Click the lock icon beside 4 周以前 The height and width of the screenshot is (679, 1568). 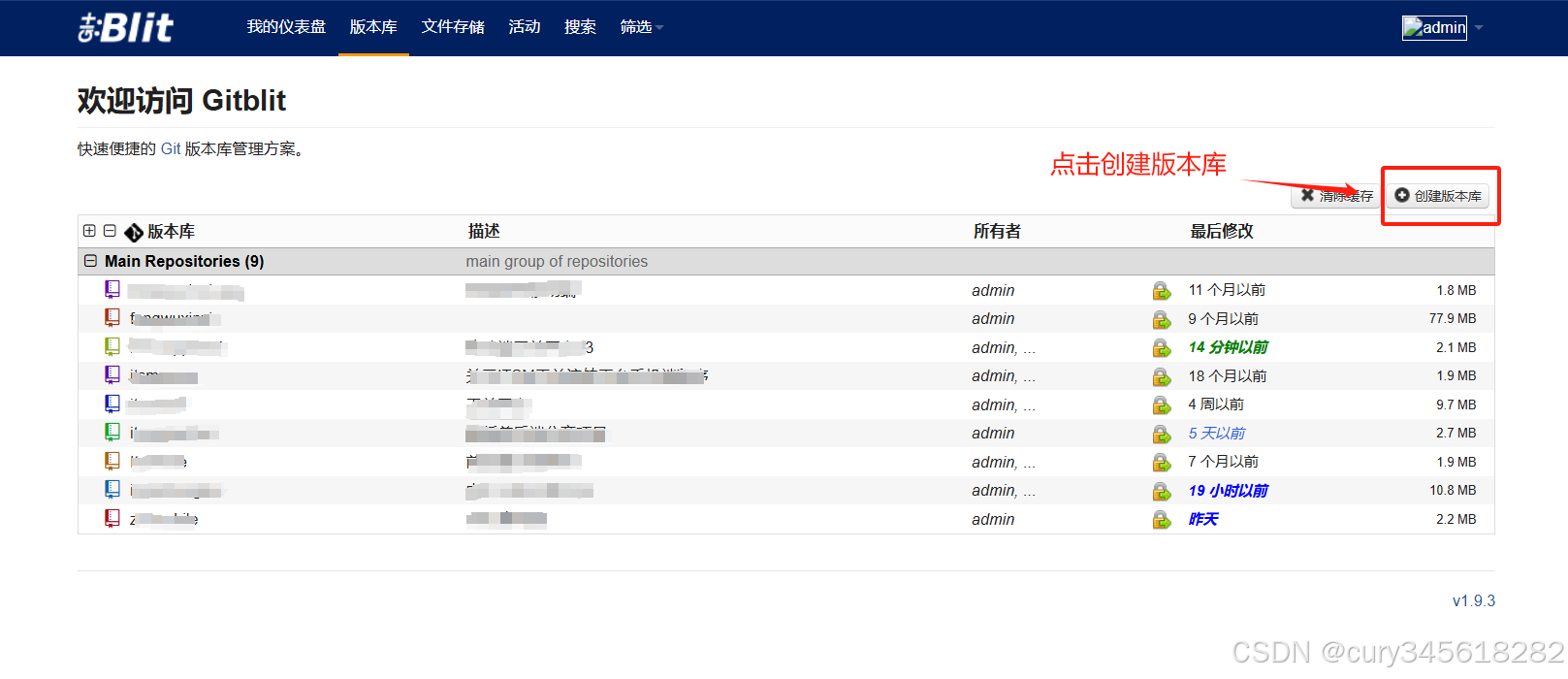point(1161,405)
